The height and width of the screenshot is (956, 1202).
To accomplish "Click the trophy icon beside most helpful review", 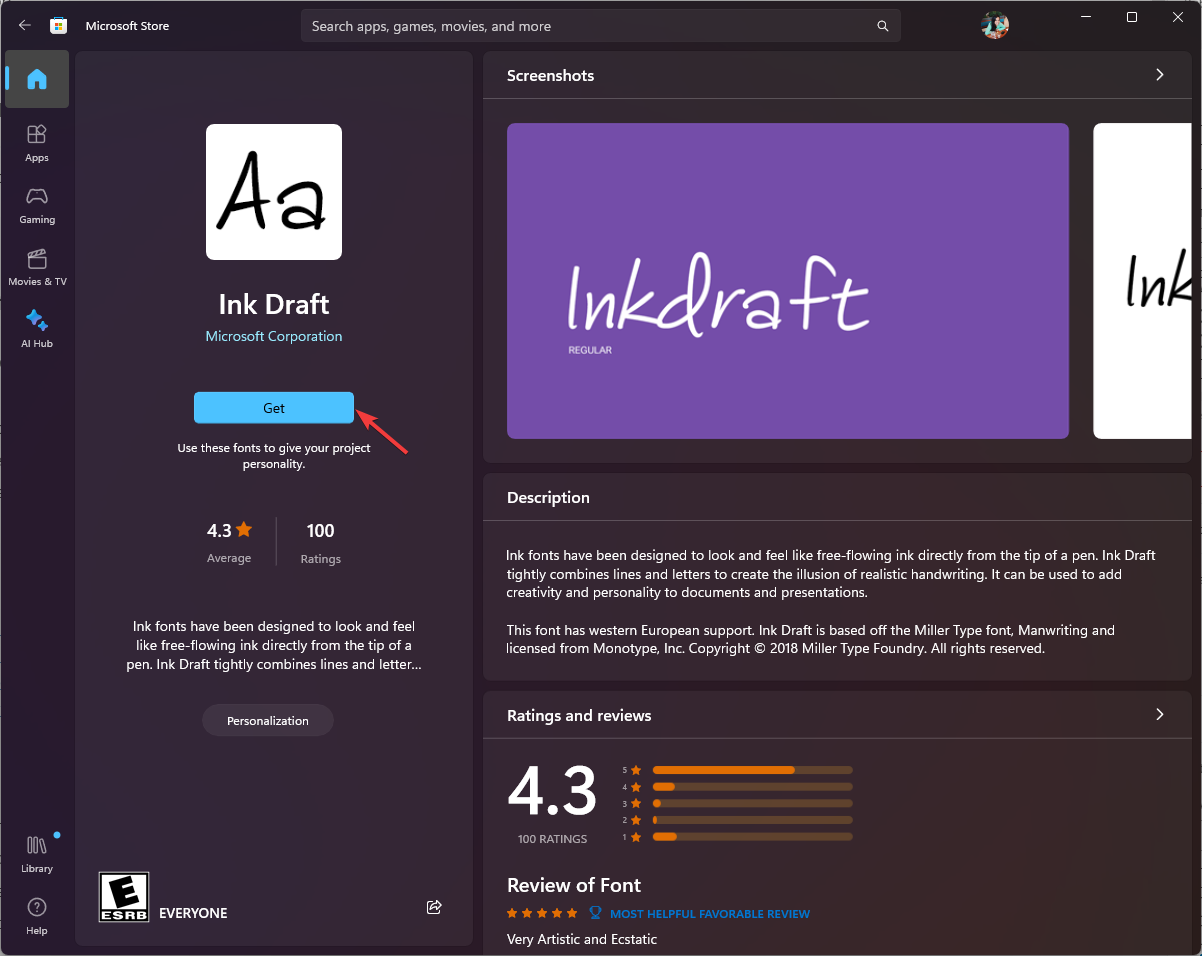I will (596, 913).
